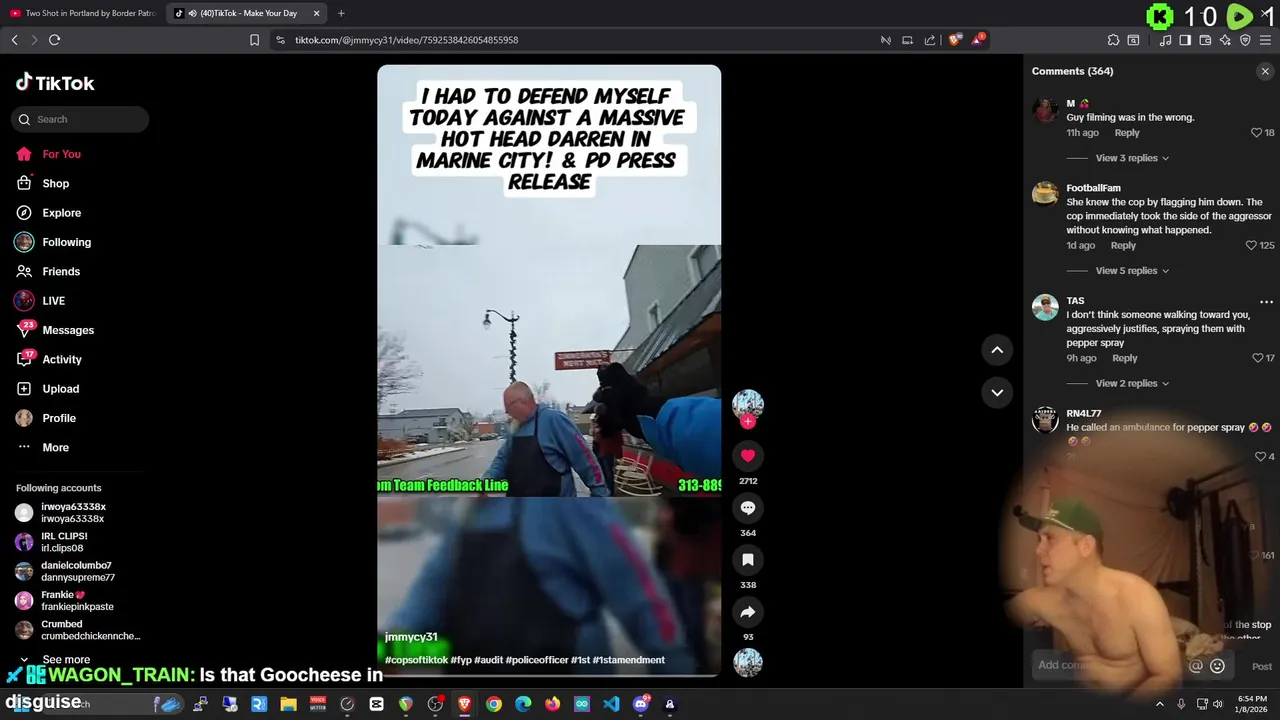Open the Upload page
Image resolution: width=1280 pixels, height=720 pixels.
[x=47, y=389]
